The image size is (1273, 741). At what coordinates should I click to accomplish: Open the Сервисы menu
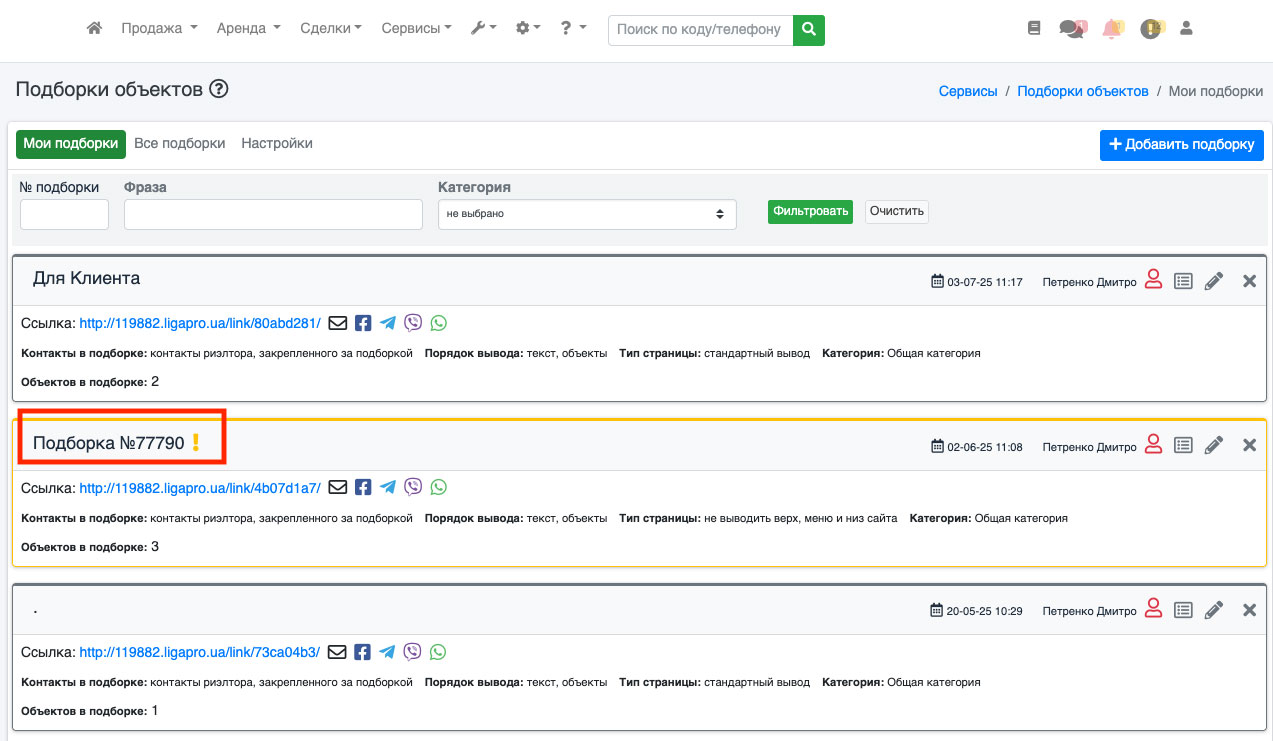tap(416, 29)
